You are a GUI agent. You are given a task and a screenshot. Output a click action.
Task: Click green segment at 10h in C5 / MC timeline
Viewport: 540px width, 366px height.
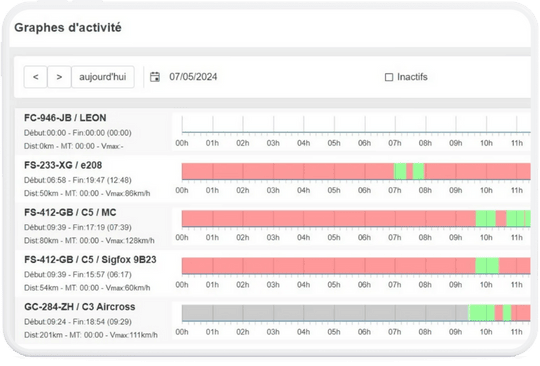click(486, 219)
